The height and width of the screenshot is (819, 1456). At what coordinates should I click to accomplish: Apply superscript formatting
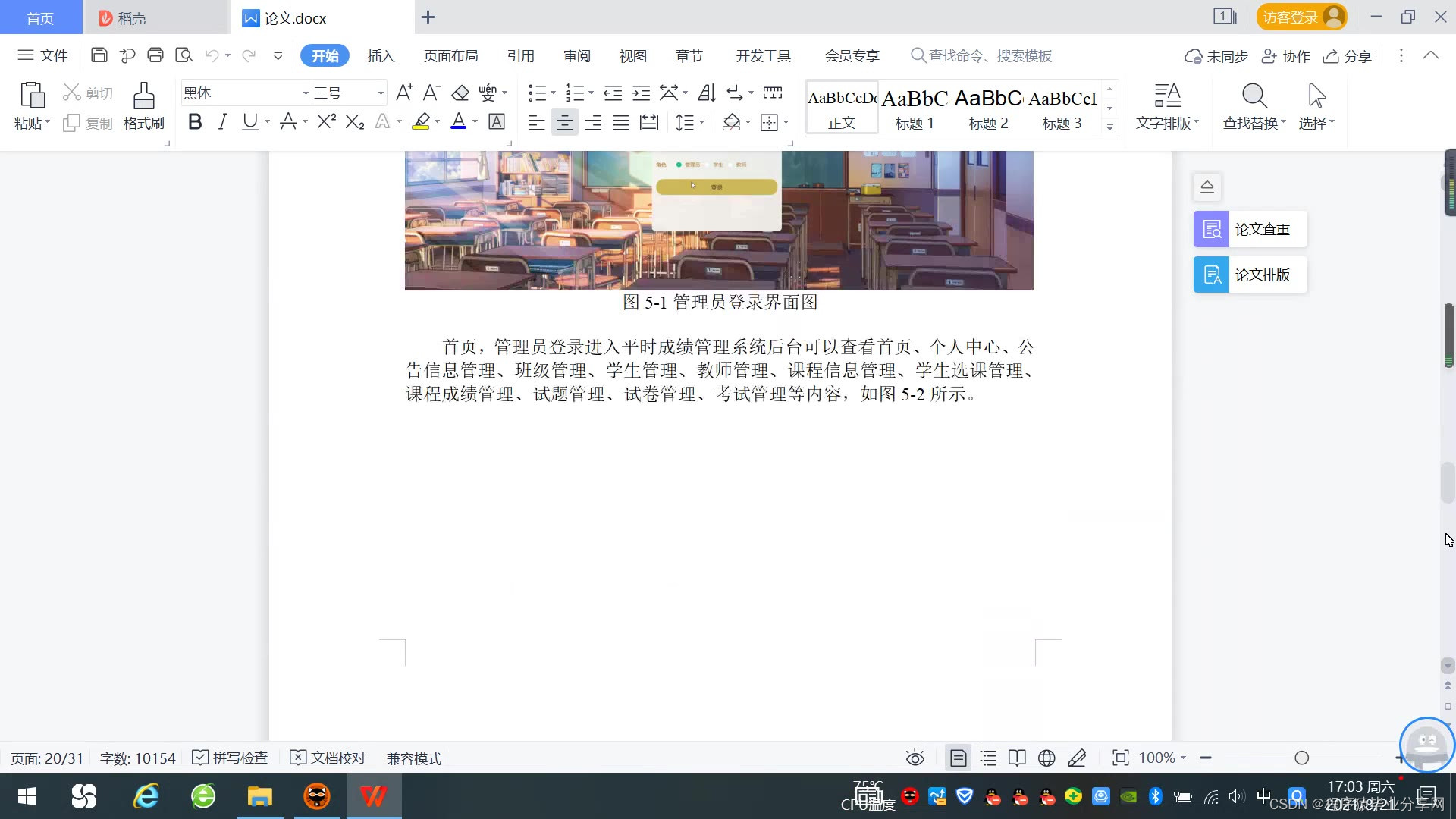point(326,121)
